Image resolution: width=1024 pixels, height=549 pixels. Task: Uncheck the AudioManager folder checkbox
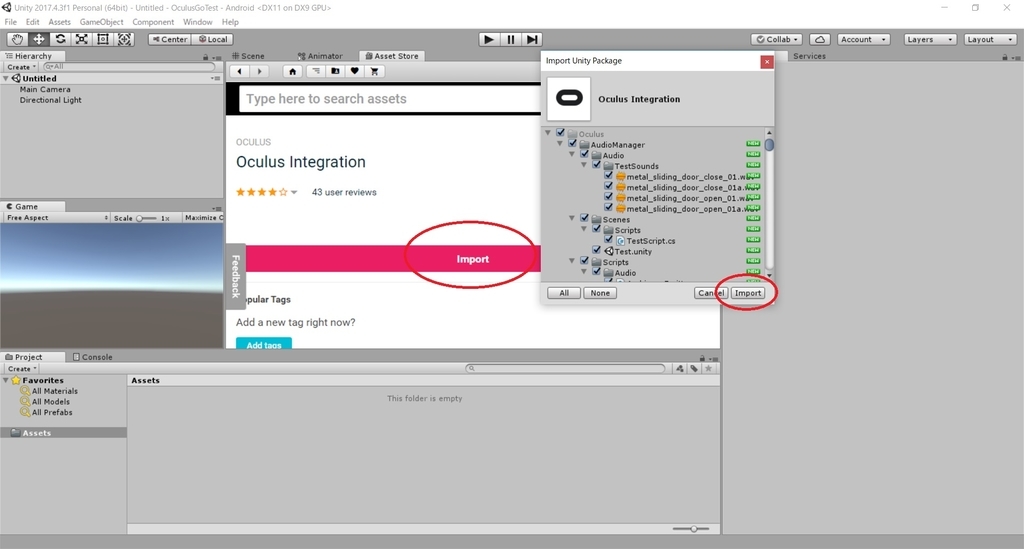pyautogui.click(x=573, y=144)
